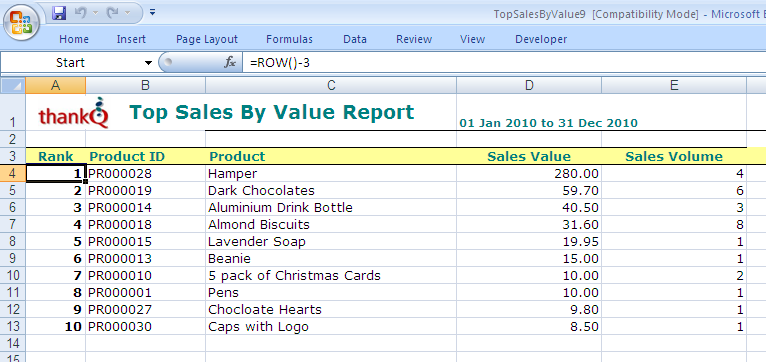The width and height of the screenshot is (766, 362).
Task: Undo the last action
Action: (80, 12)
